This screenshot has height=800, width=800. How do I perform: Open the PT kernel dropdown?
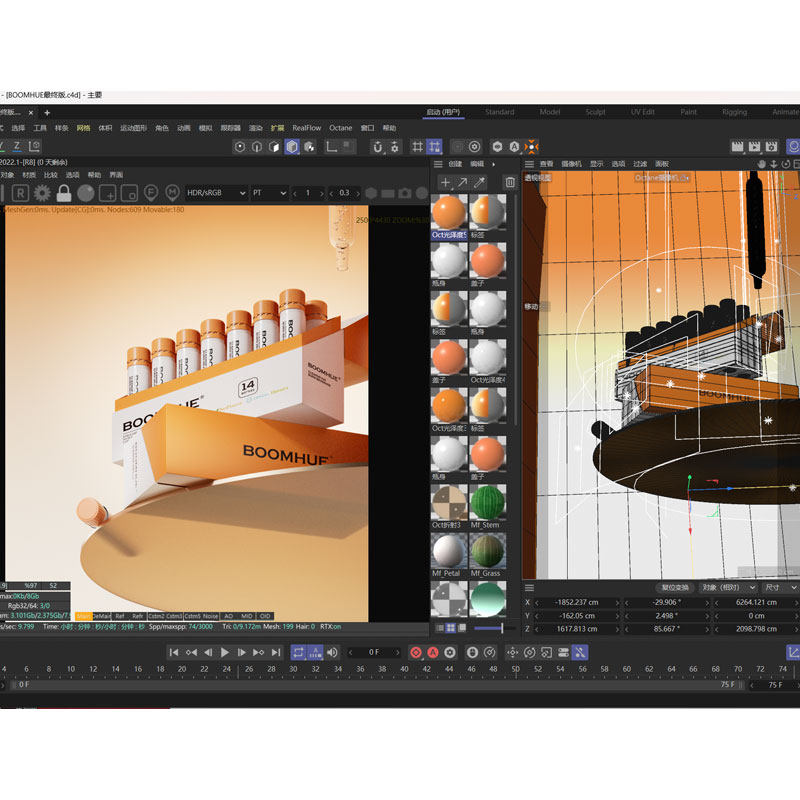coord(269,193)
